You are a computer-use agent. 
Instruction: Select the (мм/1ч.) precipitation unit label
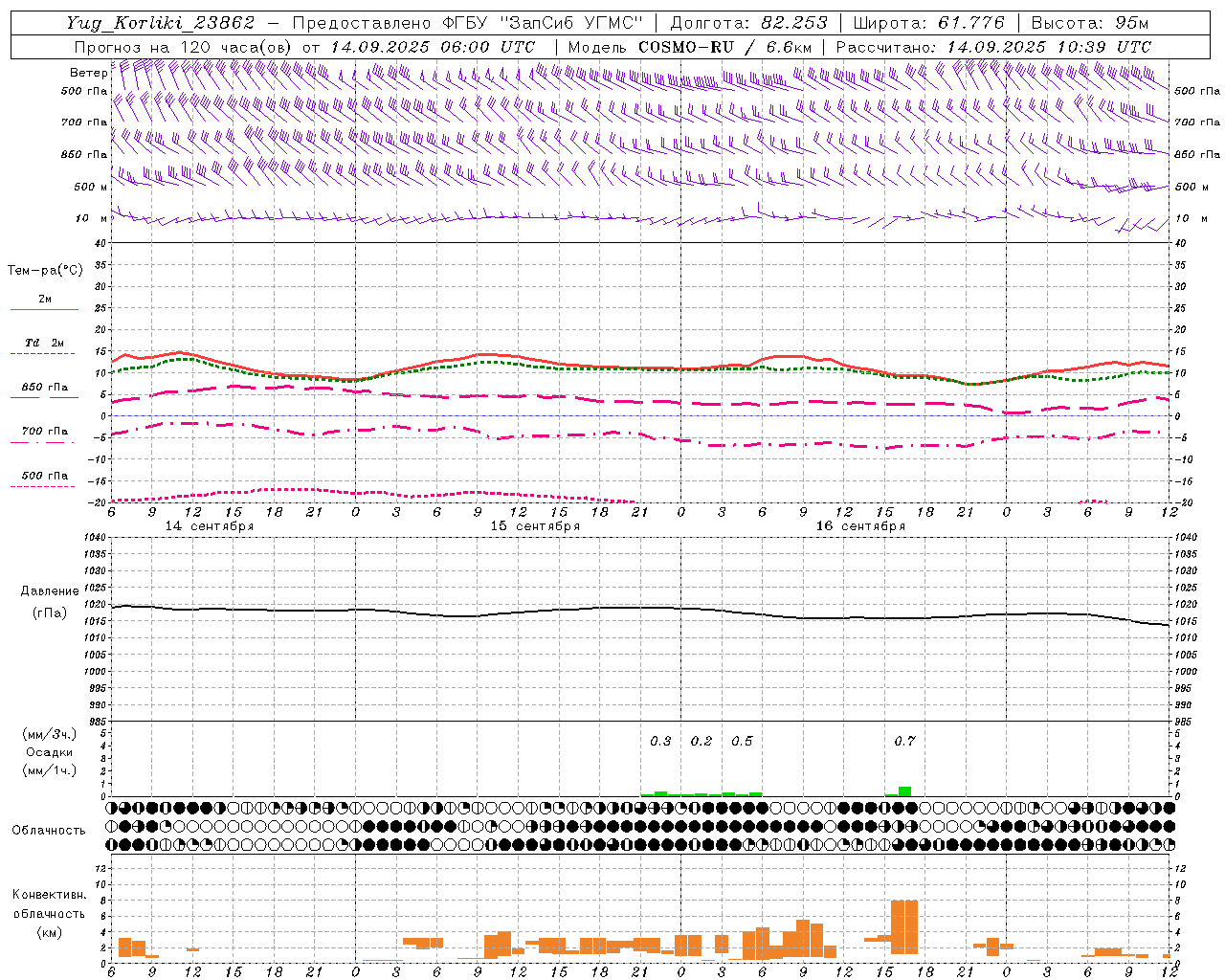click(x=50, y=770)
